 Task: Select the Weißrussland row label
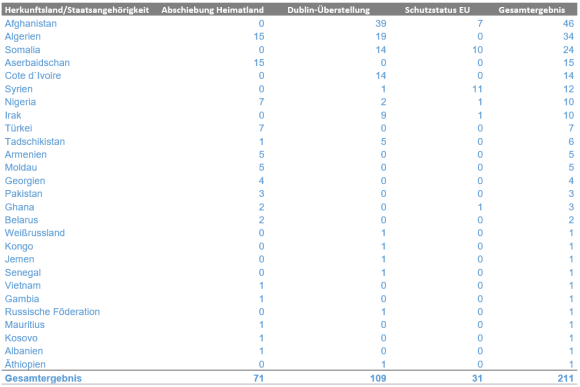35,233
